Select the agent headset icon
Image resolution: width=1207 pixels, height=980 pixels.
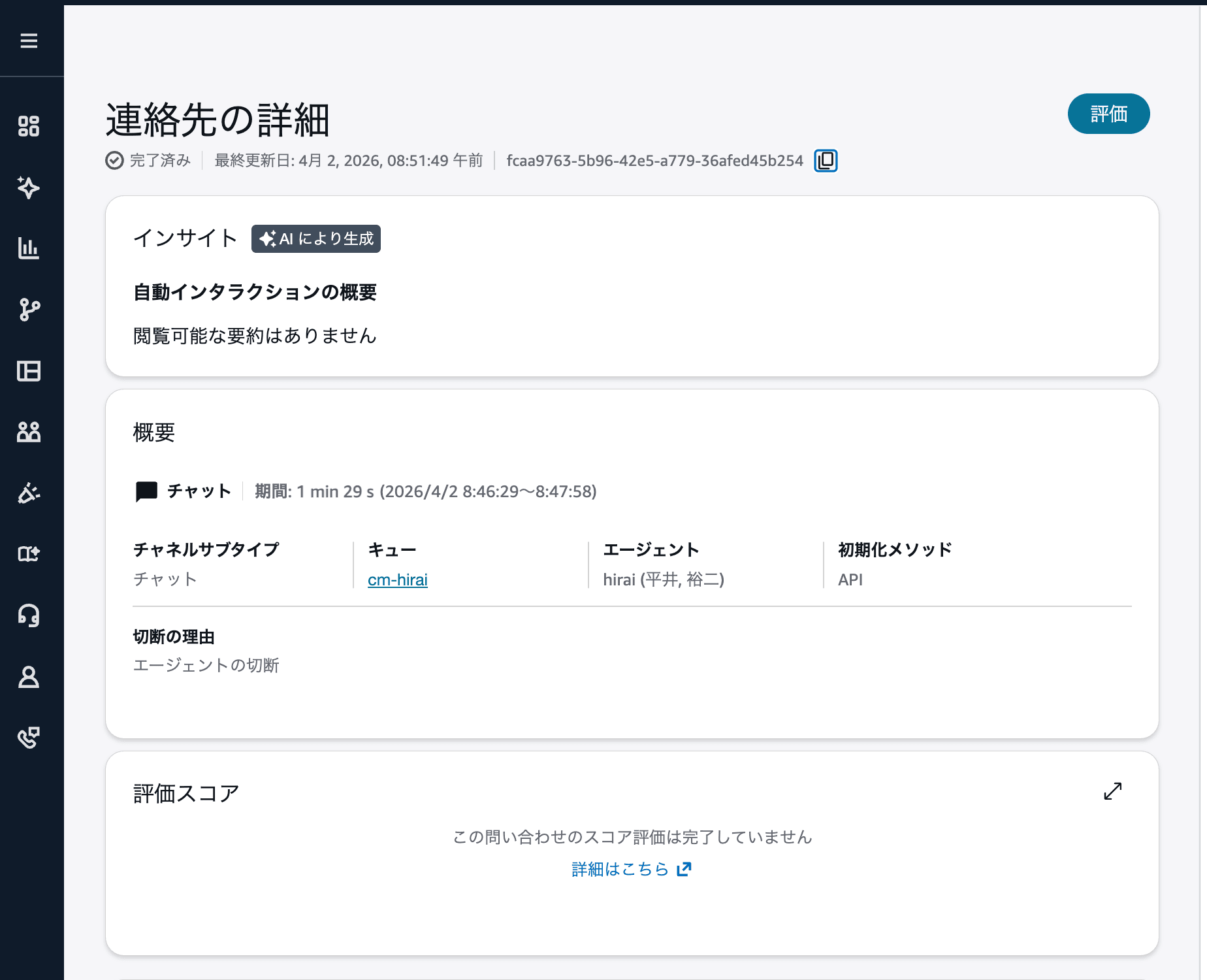click(29, 615)
